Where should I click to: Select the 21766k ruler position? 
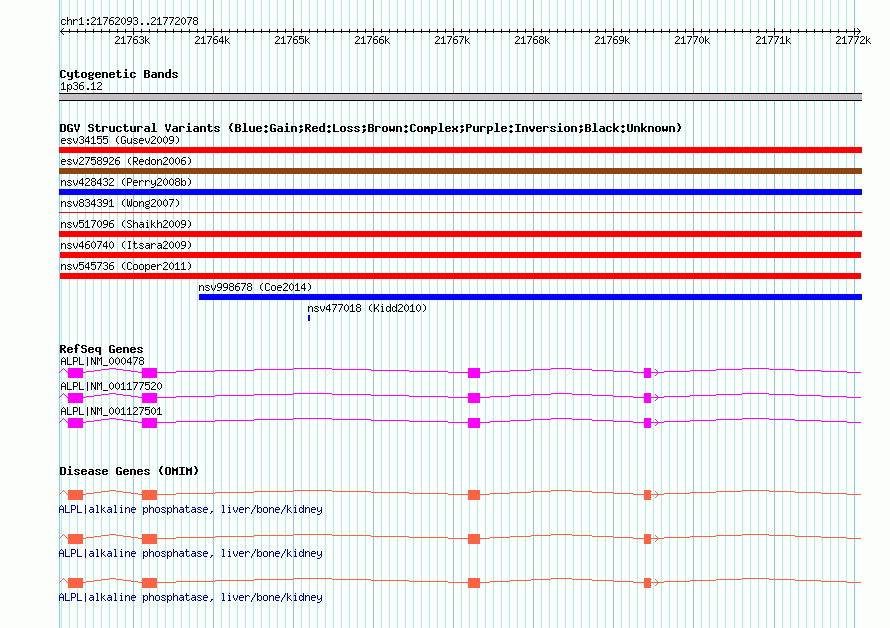[x=372, y=40]
